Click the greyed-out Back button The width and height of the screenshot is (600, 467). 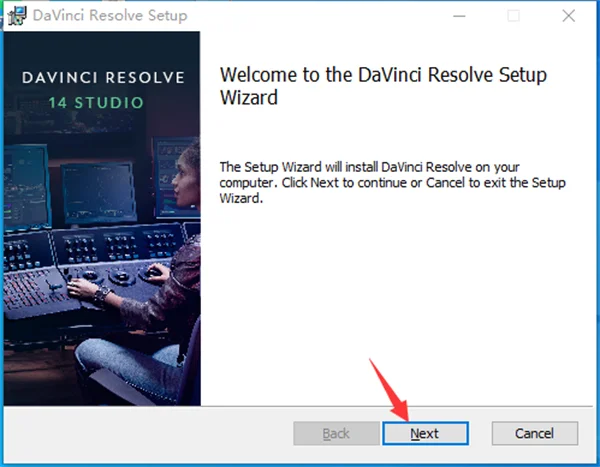click(x=336, y=433)
